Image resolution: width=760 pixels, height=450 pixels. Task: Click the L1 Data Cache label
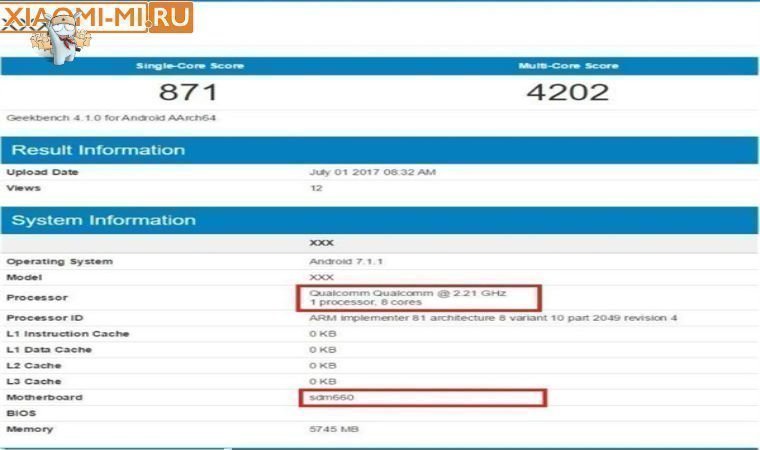pos(49,350)
